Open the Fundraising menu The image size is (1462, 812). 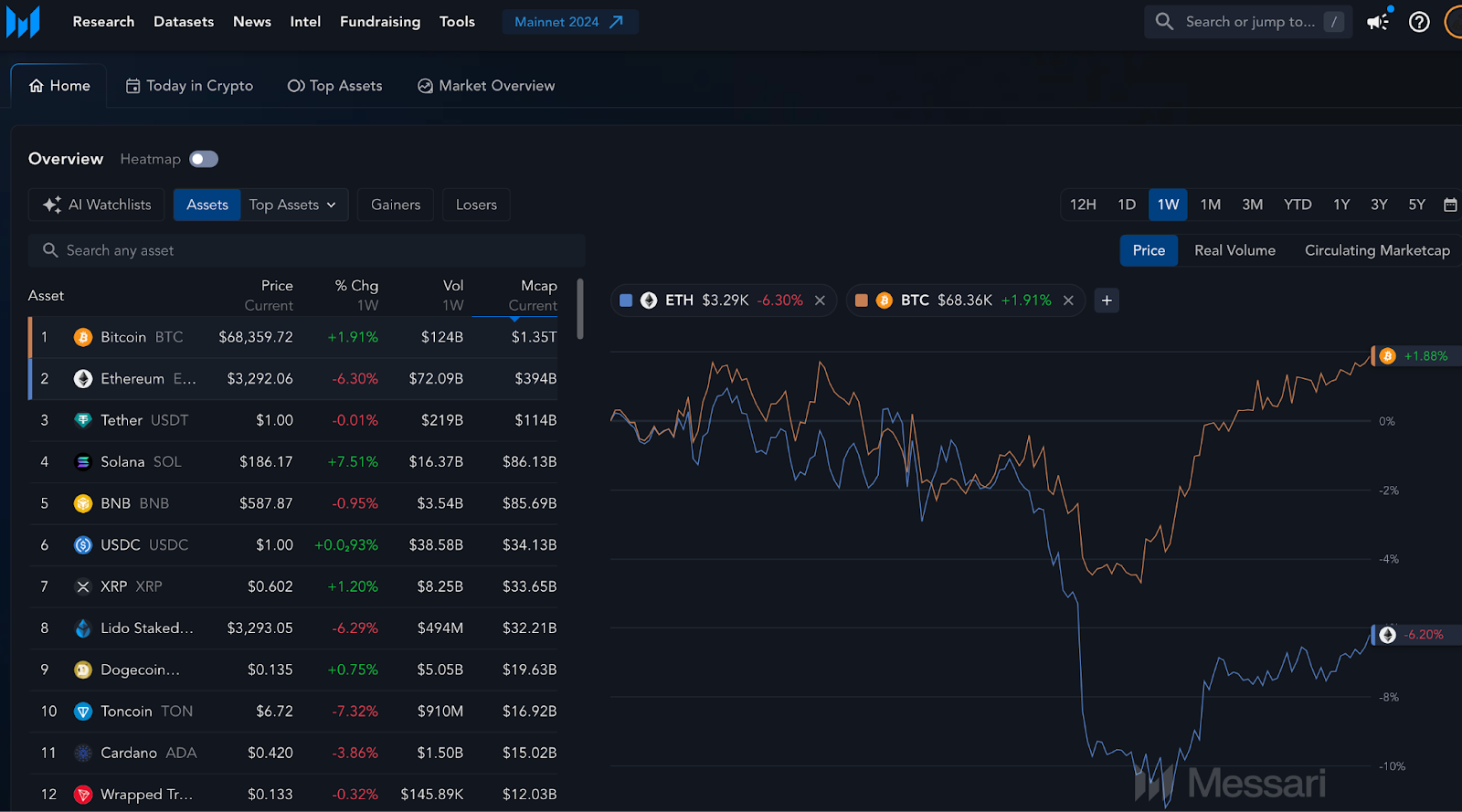point(380,22)
